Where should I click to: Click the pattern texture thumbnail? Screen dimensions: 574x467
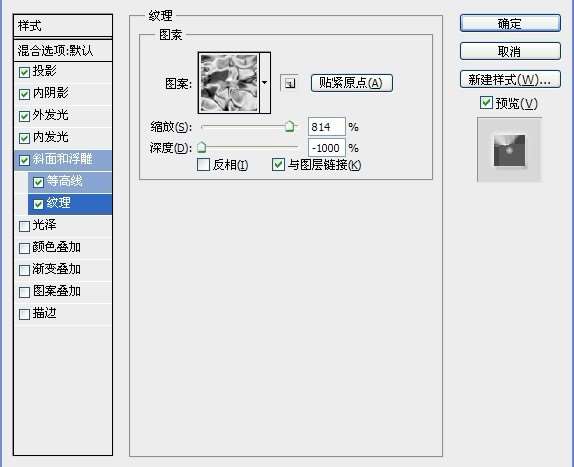(x=229, y=83)
